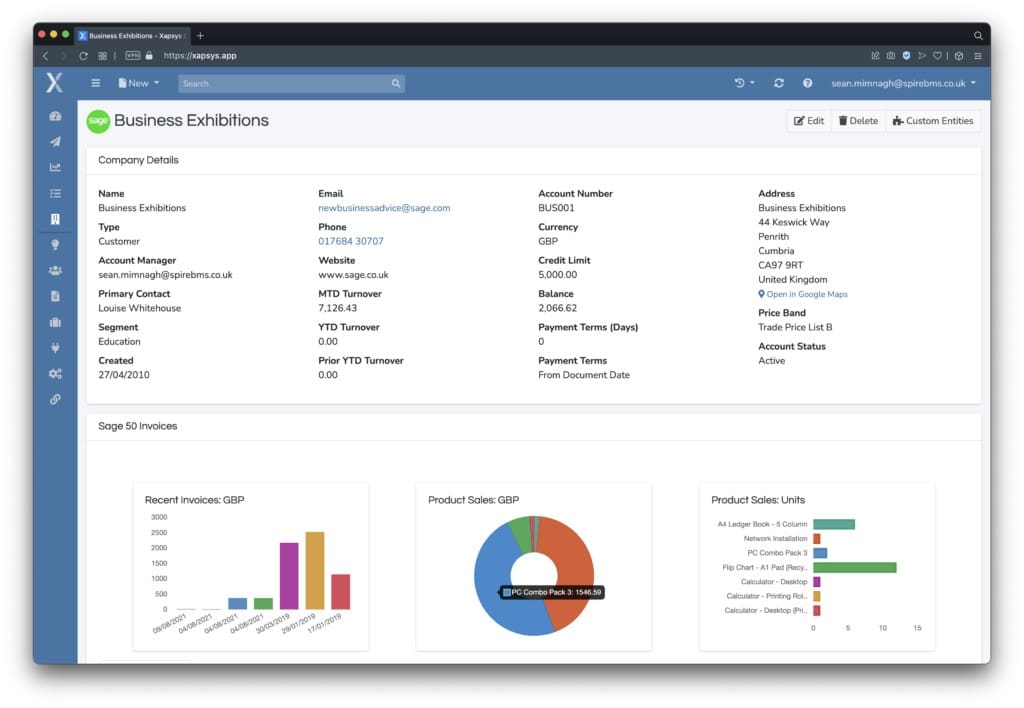The width and height of the screenshot is (1024, 708).
Task: Go back in browser history
Action: pos(45,56)
